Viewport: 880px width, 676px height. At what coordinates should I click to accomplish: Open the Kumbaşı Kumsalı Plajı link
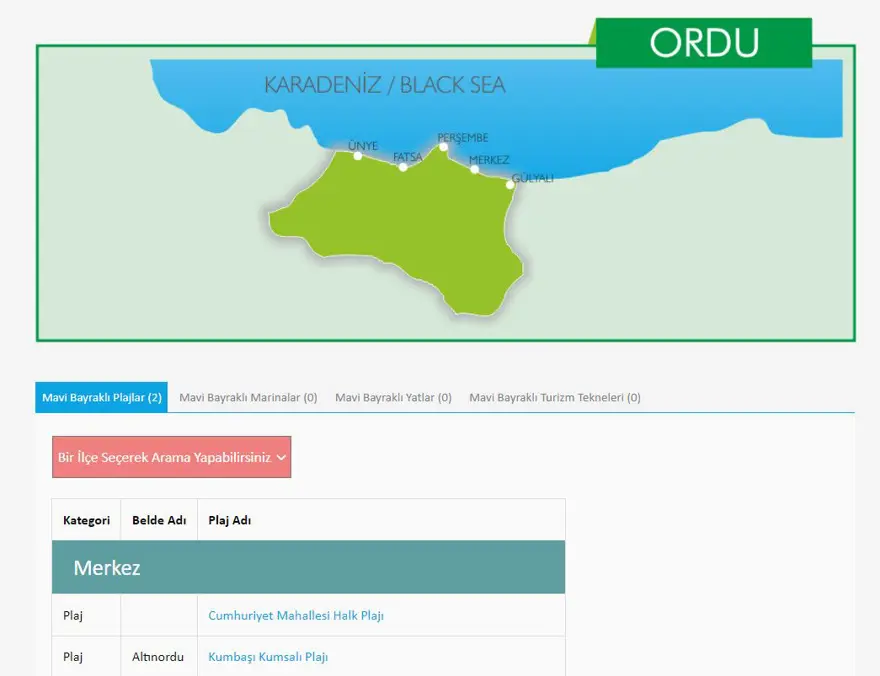coord(268,657)
